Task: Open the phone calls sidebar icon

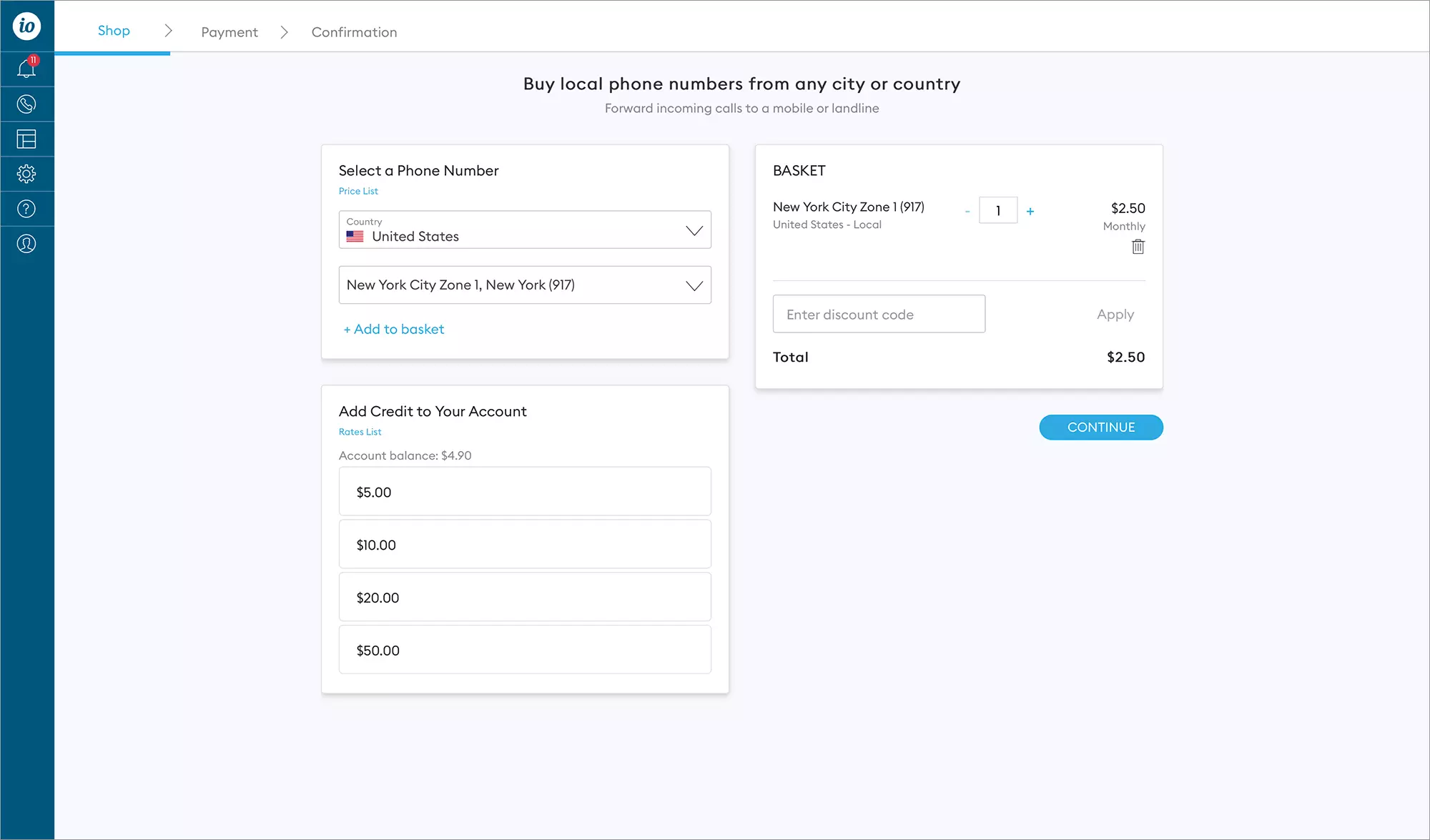Action: pyautogui.click(x=26, y=104)
